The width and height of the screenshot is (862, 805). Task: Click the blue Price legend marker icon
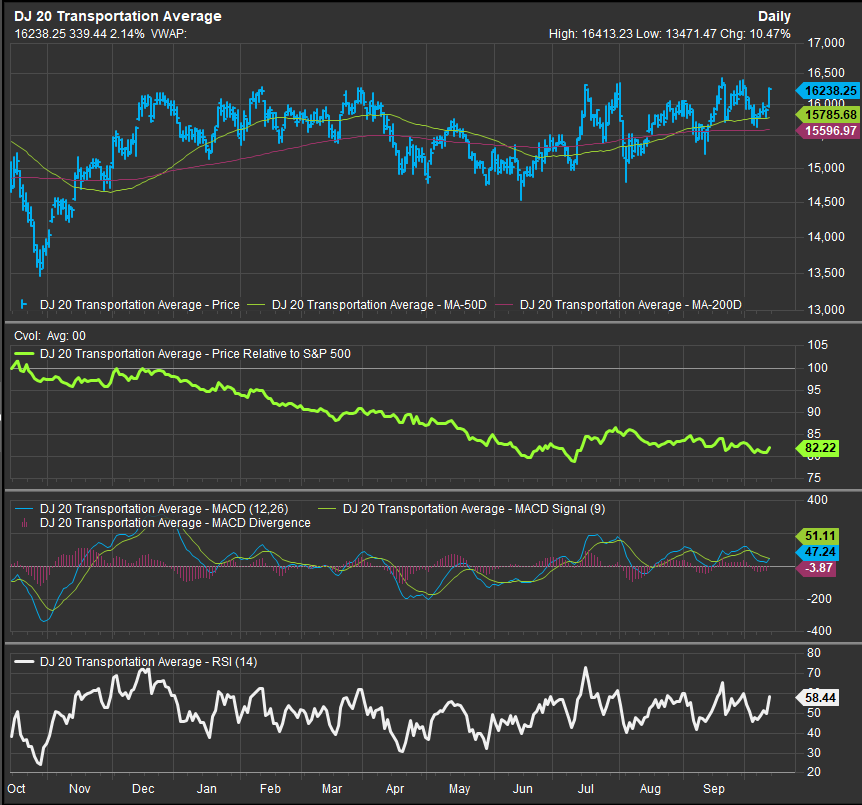point(24,305)
